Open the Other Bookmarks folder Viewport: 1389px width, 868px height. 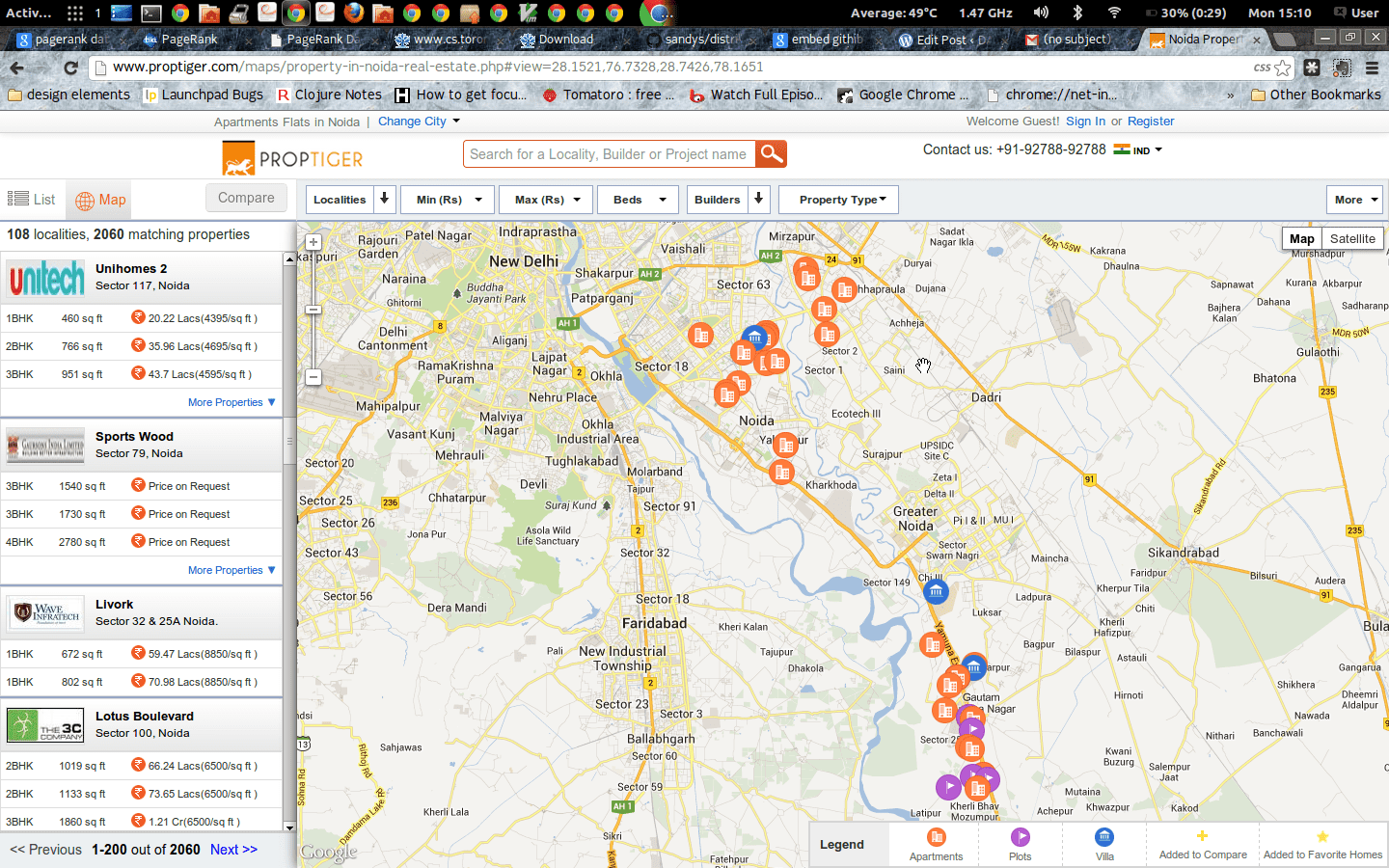(1316, 95)
